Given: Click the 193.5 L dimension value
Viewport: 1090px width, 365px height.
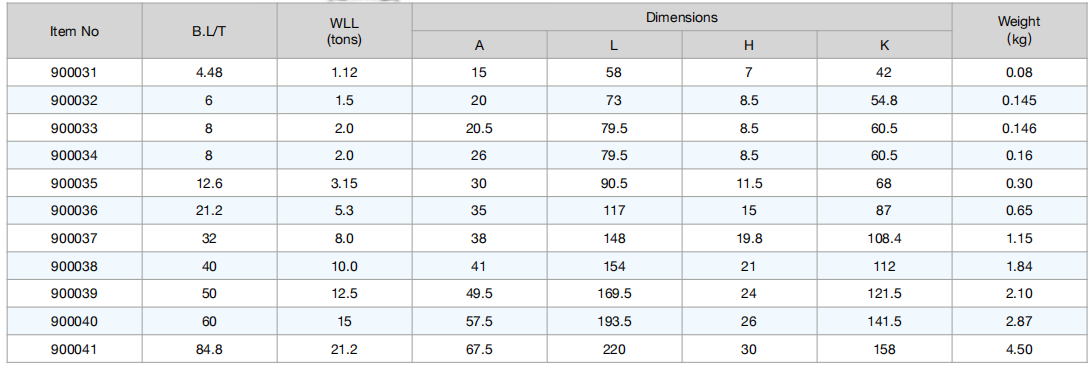Looking at the screenshot, I should coord(614,321).
